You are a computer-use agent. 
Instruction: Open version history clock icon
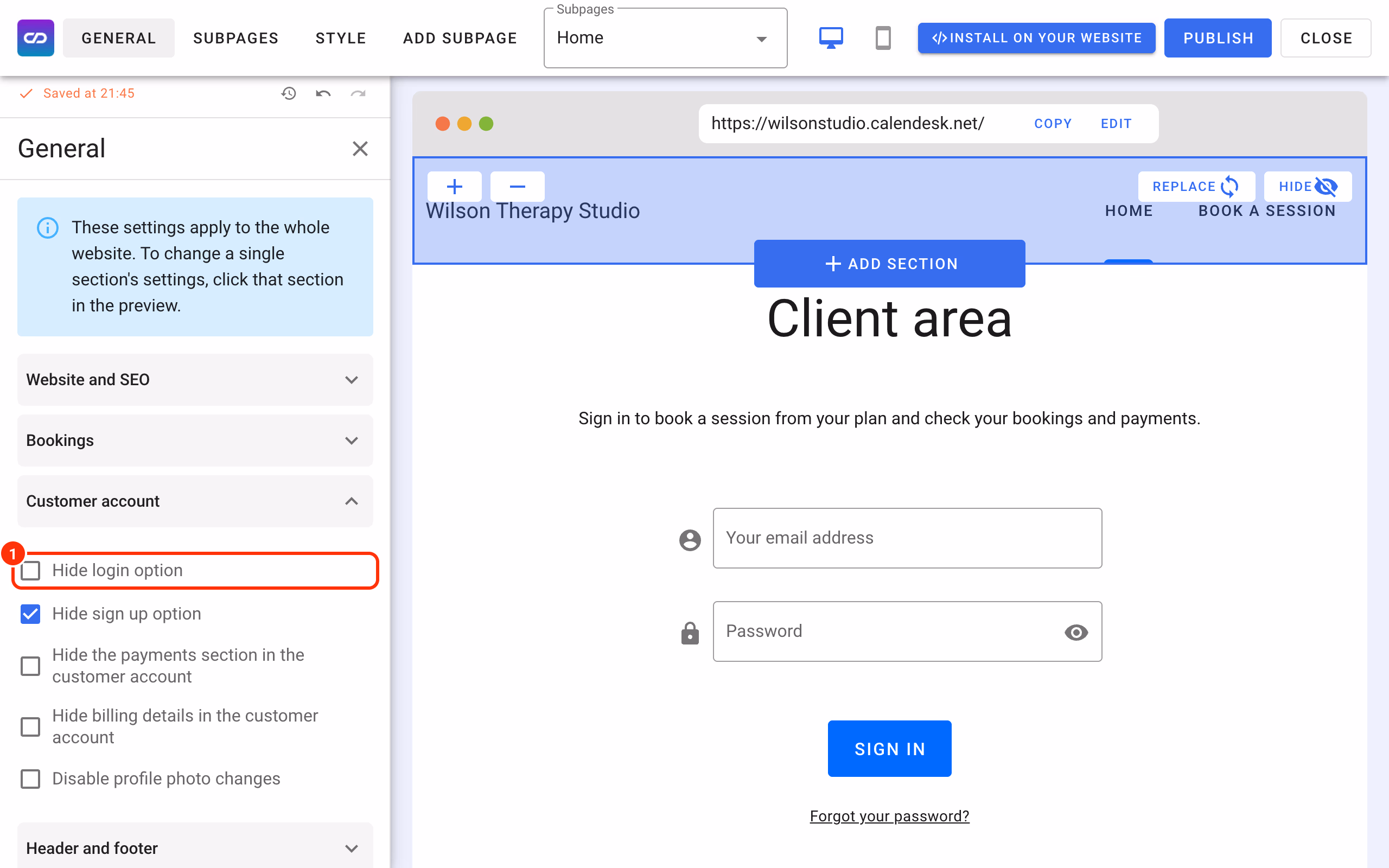click(x=288, y=93)
